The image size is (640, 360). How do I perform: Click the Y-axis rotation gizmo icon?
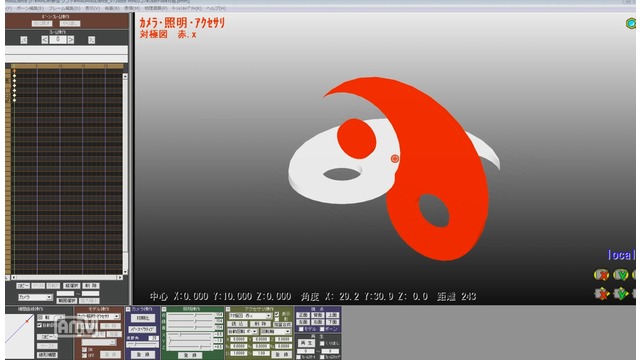(620, 275)
